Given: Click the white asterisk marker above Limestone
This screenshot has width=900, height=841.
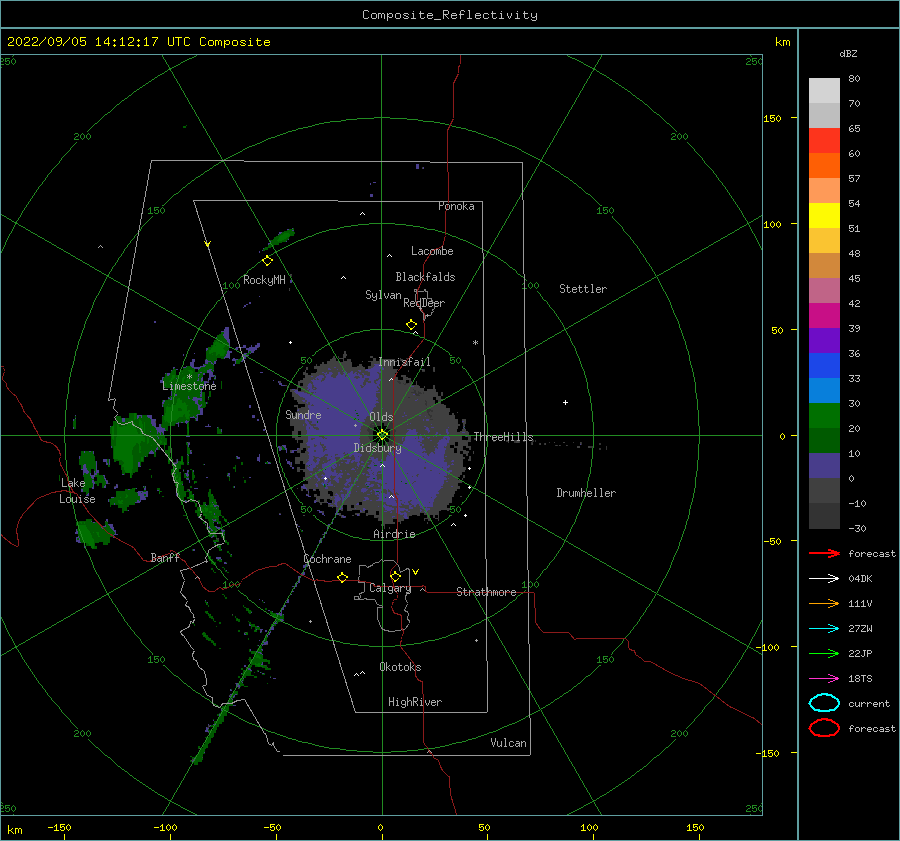Looking at the screenshot, I should click(189, 377).
